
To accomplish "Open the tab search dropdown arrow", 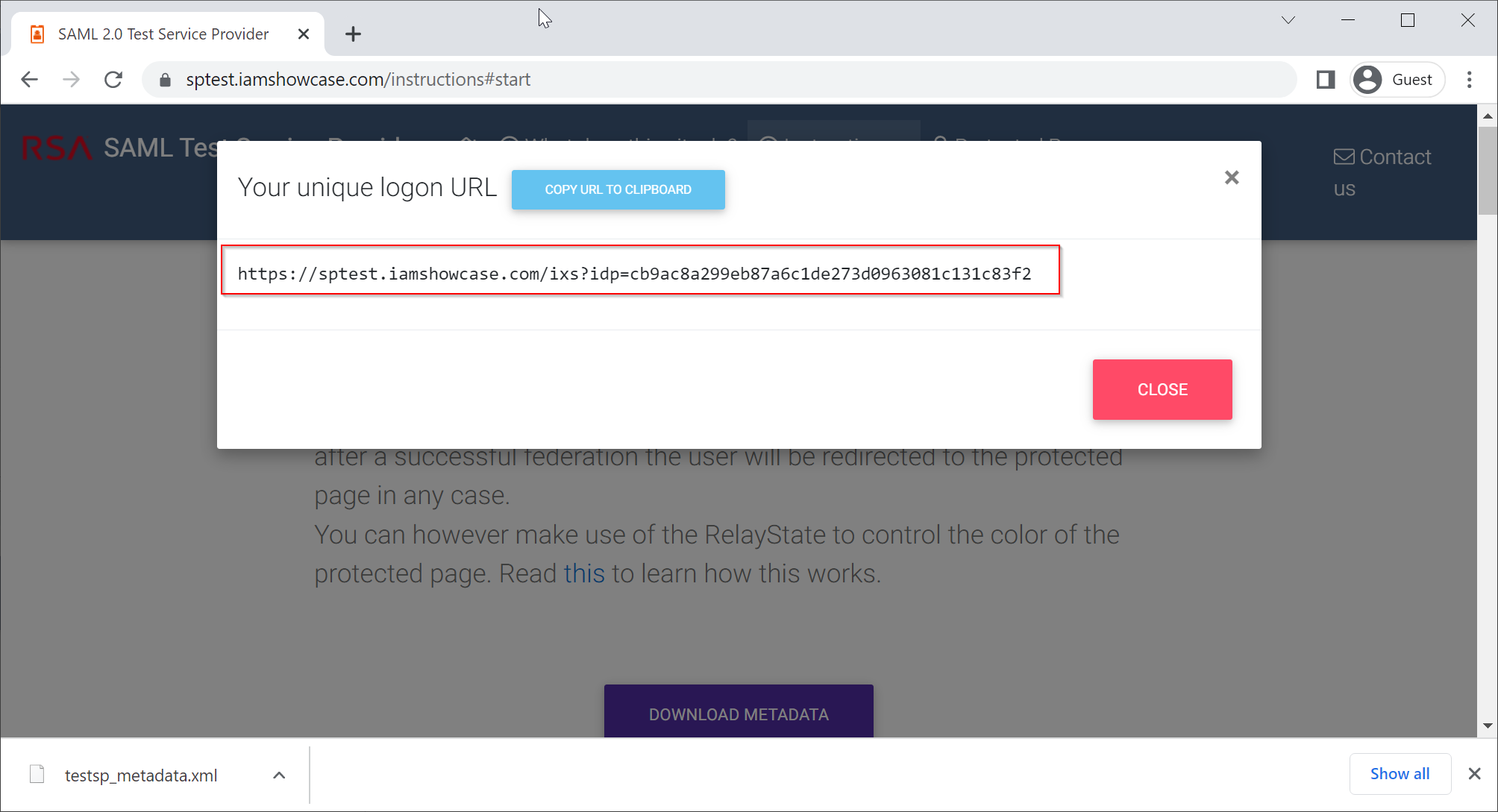I will (1288, 21).
